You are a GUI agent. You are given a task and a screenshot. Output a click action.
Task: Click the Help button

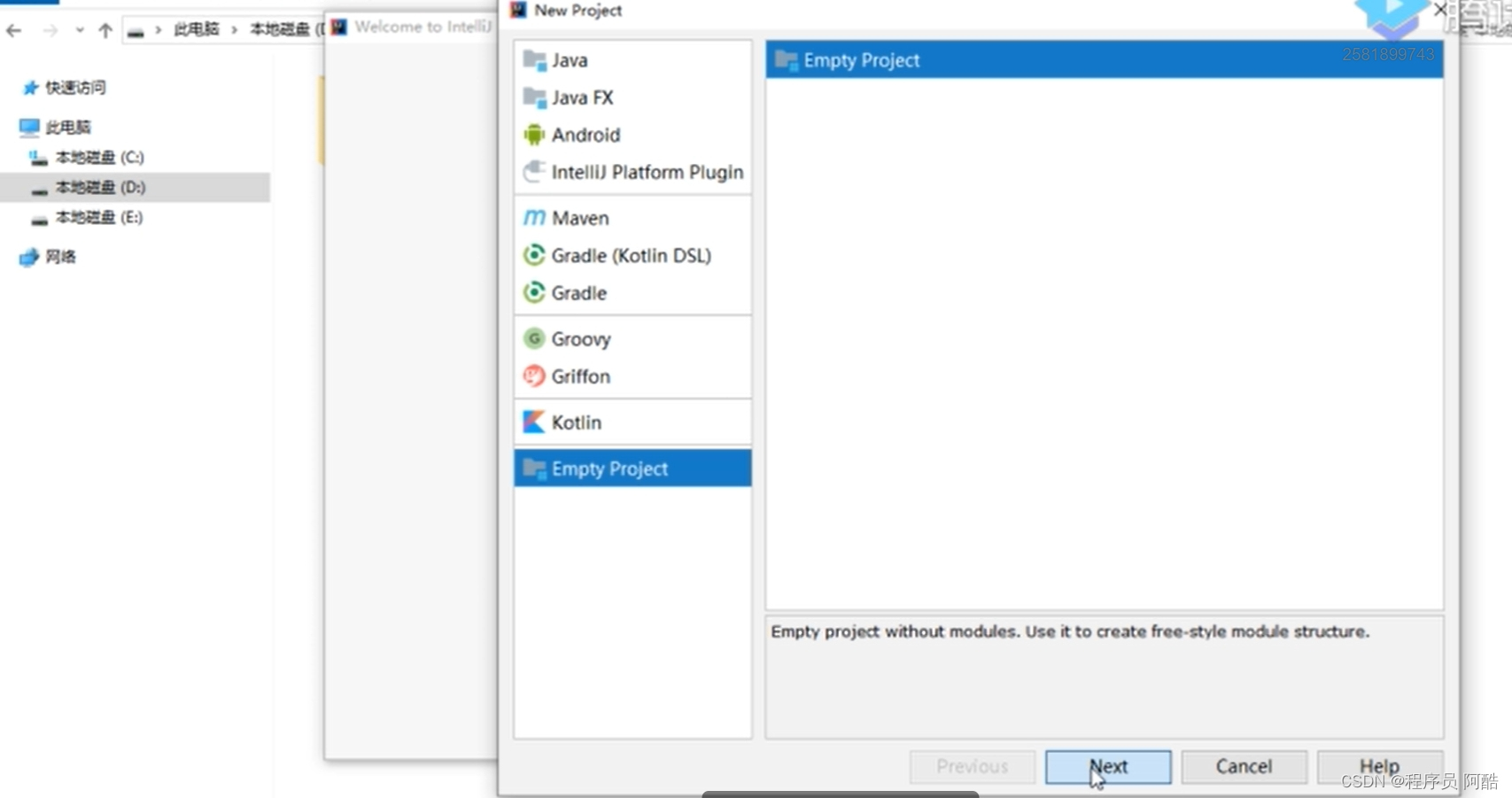pos(1380,767)
